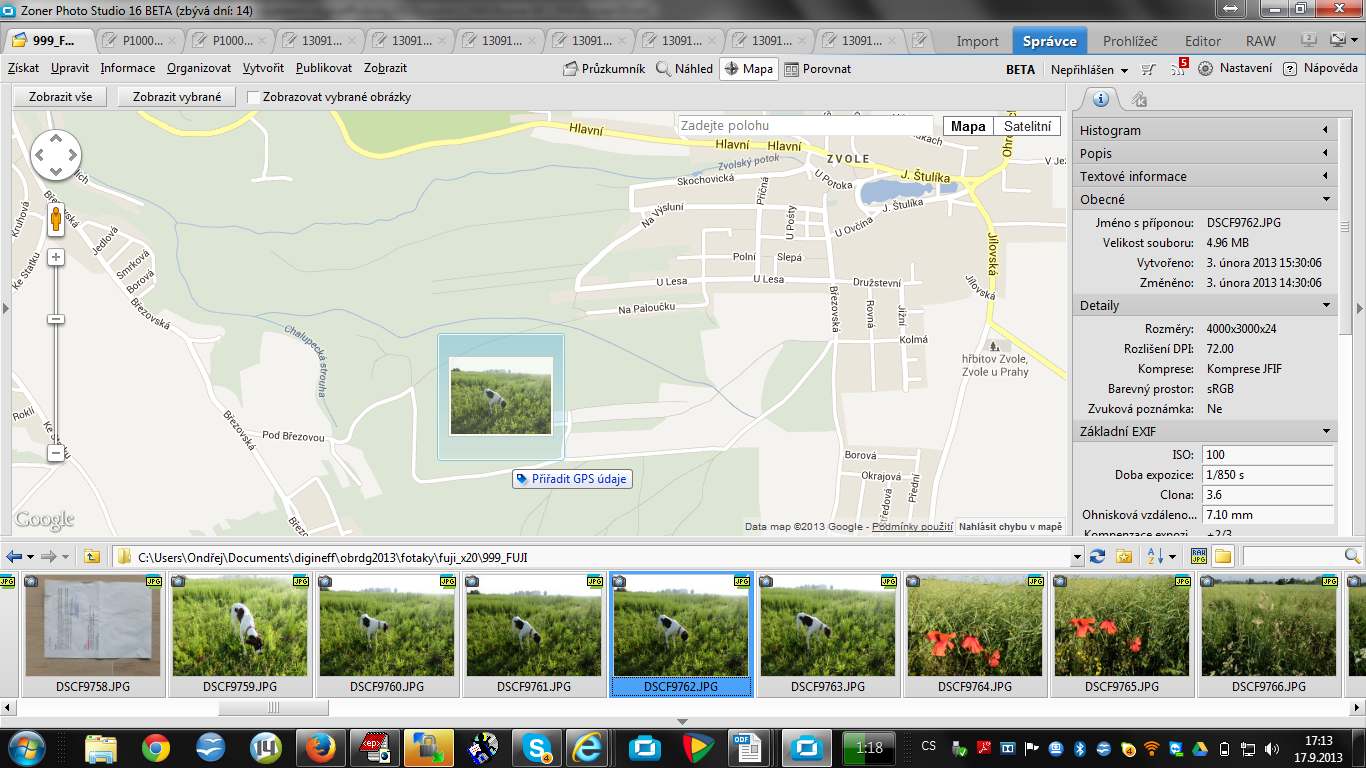The width and height of the screenshot is (1366, 768).
Task: Toggle the Mapa view mode
Action: point(748,69)
